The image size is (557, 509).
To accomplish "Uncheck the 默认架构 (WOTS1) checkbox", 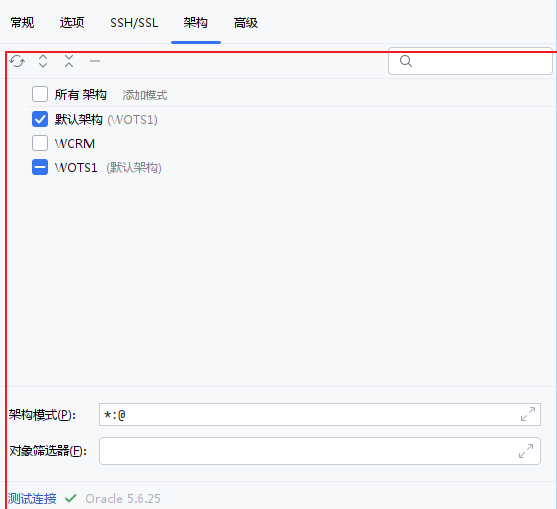I will (x=40, y=119).
